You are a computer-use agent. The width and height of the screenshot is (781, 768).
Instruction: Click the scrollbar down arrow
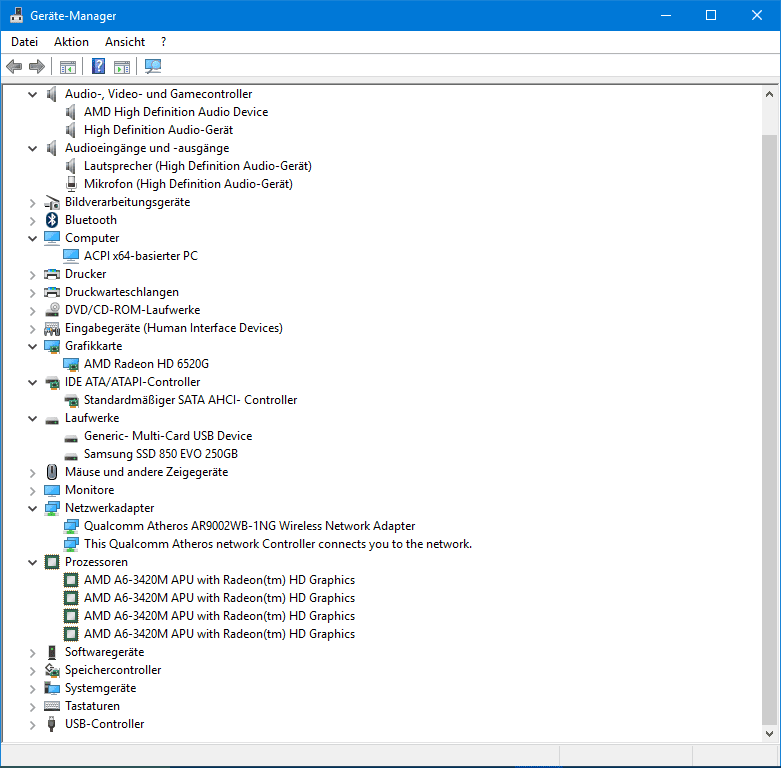[769, 734]
